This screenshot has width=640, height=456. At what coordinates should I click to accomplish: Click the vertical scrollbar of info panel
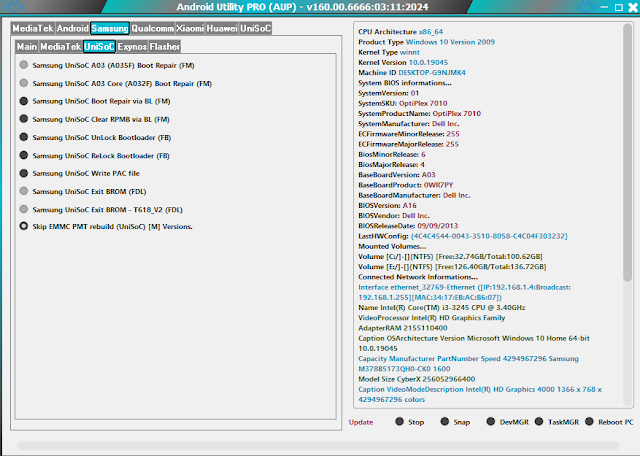(x=627, y=153)
